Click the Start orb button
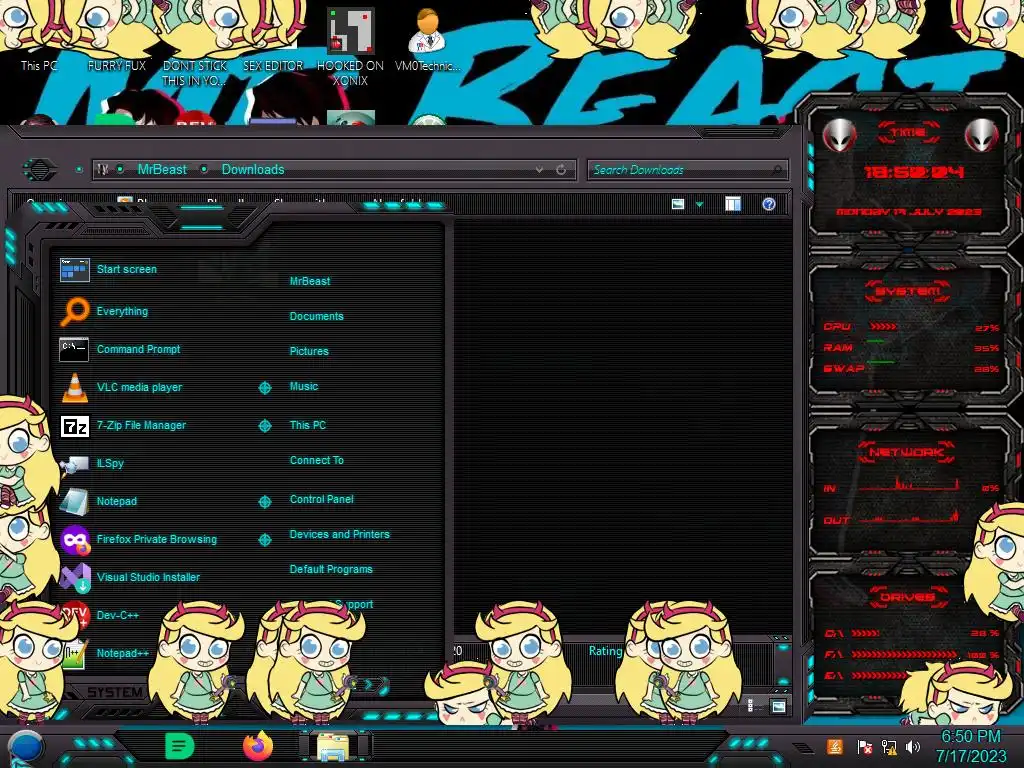1024x768 pixels. (x=26, y=747)
